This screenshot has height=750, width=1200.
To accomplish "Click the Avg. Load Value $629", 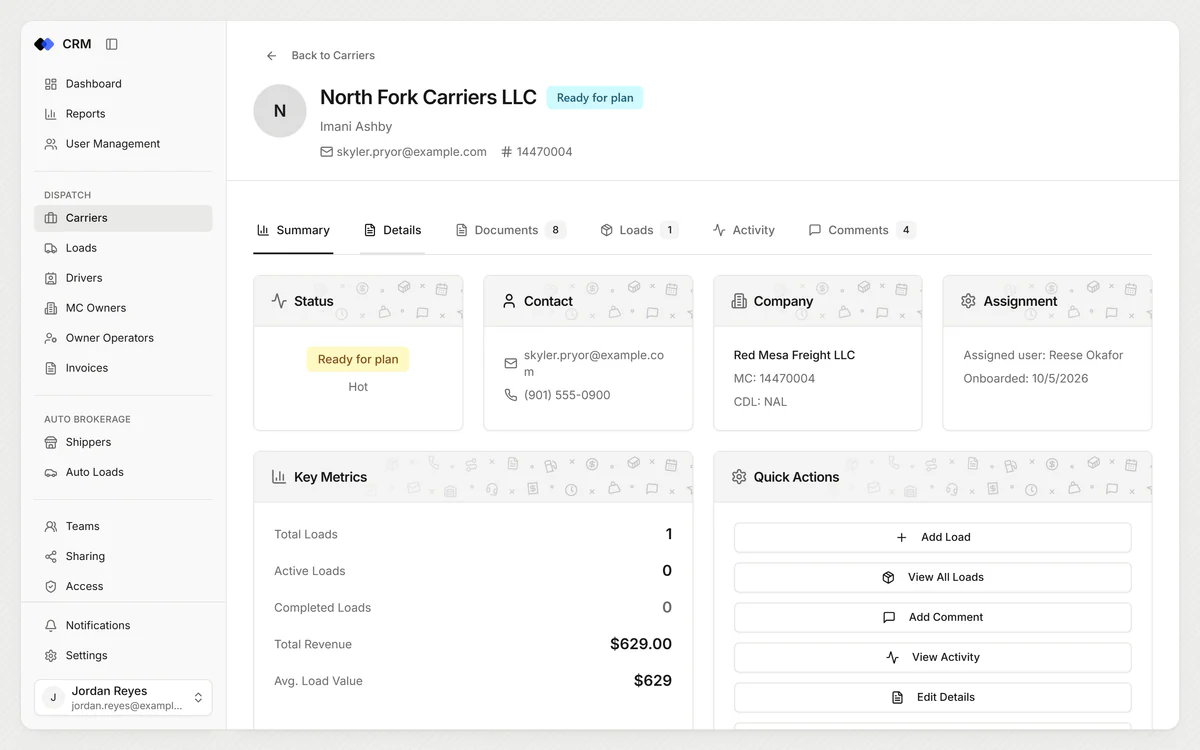I will [x=653, y=681].
